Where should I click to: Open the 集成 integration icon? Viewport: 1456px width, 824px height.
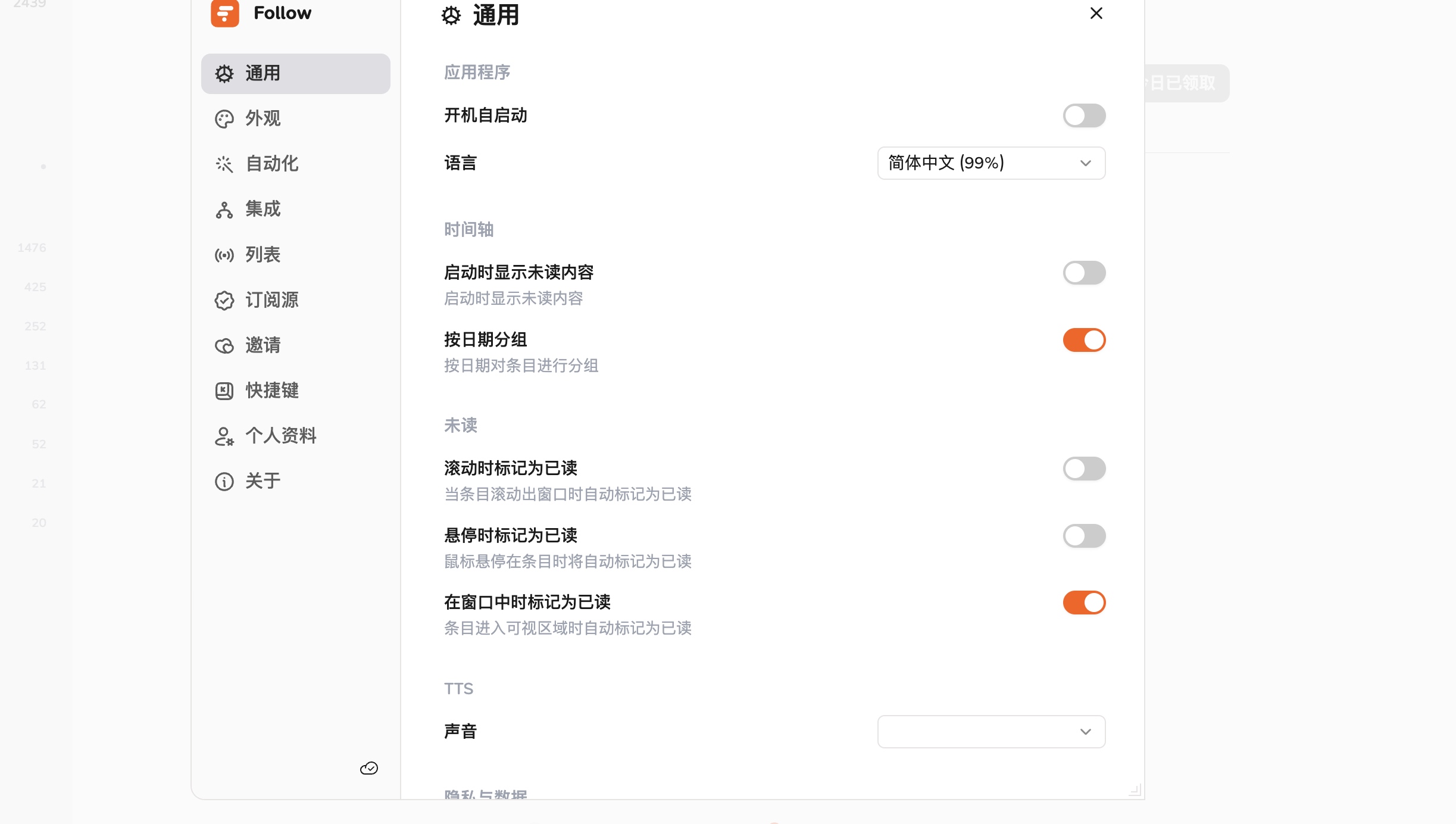pos(224,210)
